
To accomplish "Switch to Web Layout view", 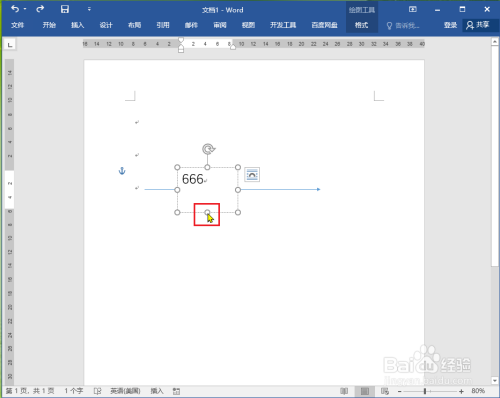I will [x=385, y=391].
